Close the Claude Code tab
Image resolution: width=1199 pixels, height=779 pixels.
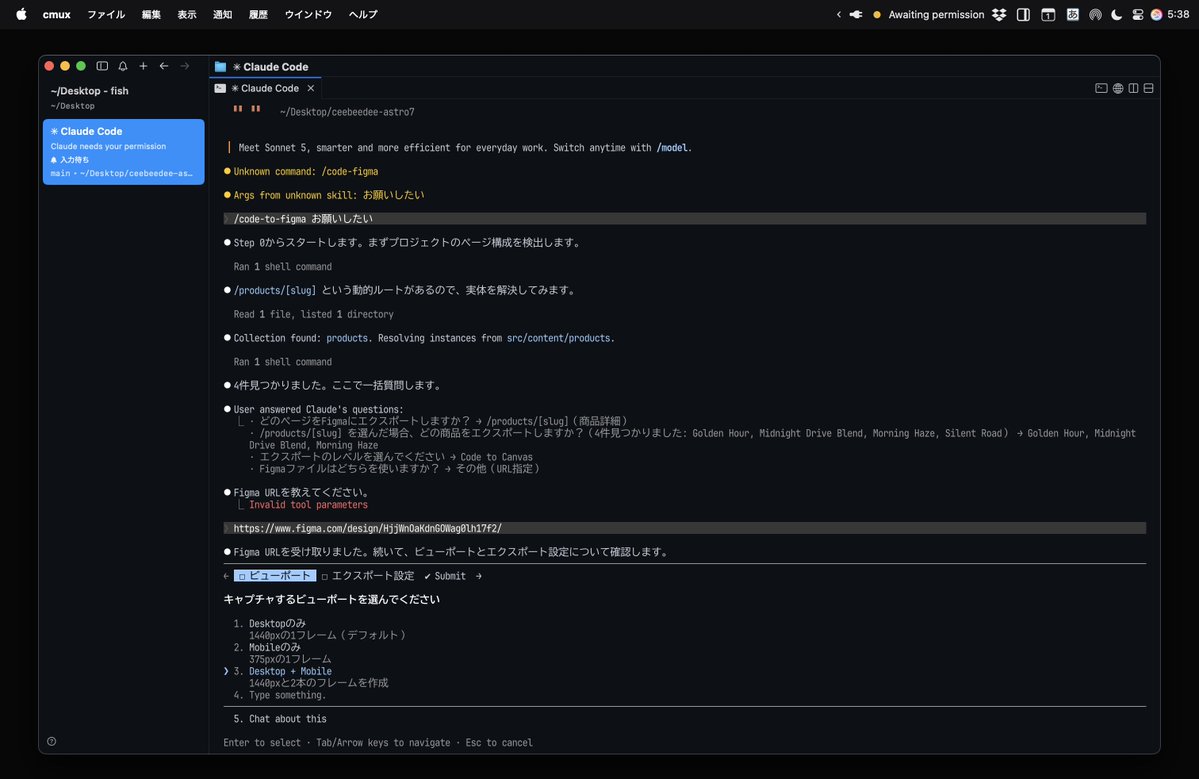(310, 89)
